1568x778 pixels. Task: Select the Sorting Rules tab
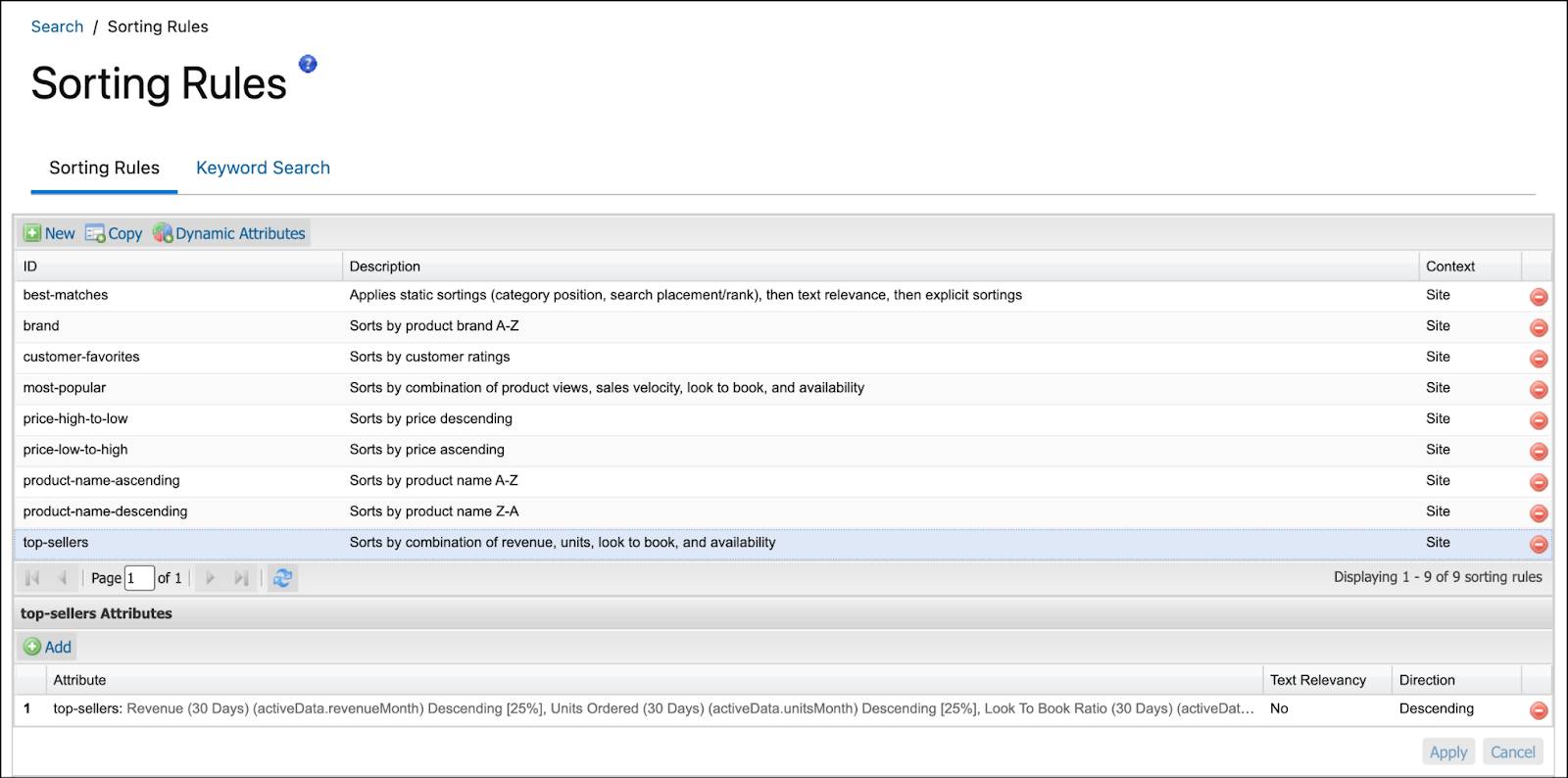click(104, 168)
